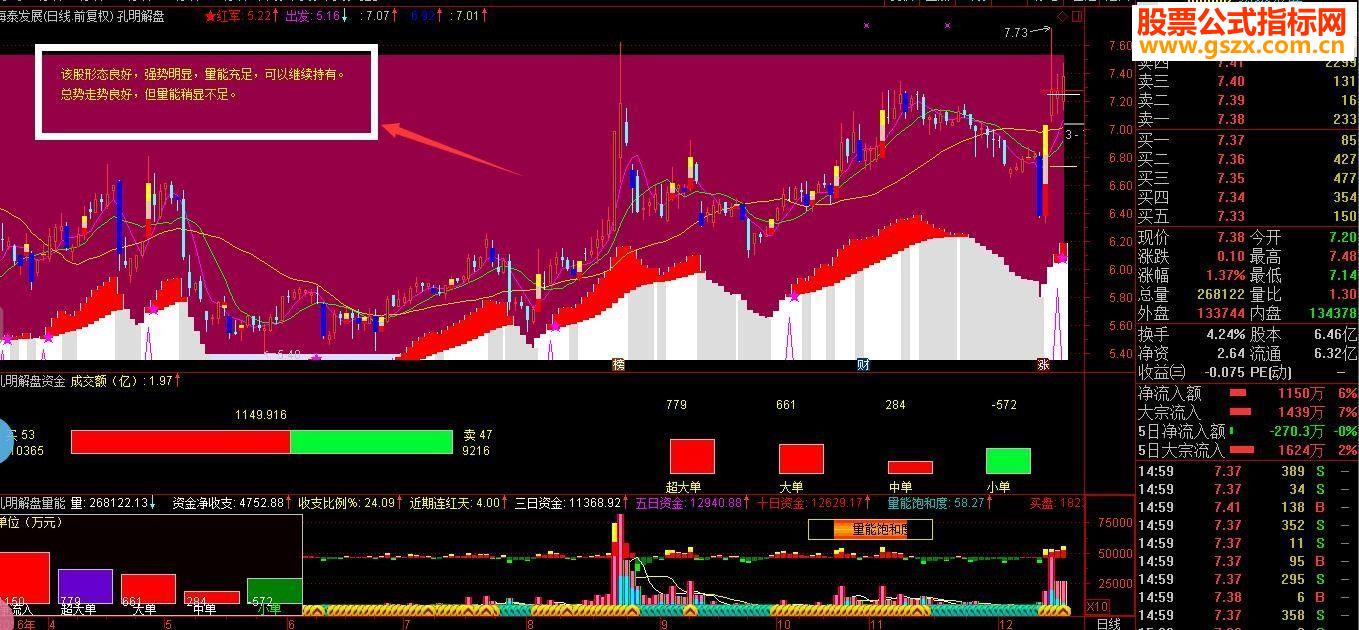Select the 买三 7.35 order row
This screenshot has width=1359, height=630.
[1247, 178]
